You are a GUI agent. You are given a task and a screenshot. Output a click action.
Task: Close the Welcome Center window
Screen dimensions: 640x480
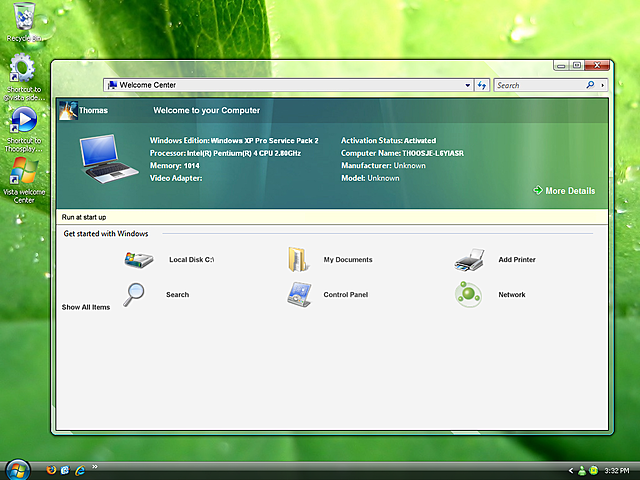(x=597, y=65)
